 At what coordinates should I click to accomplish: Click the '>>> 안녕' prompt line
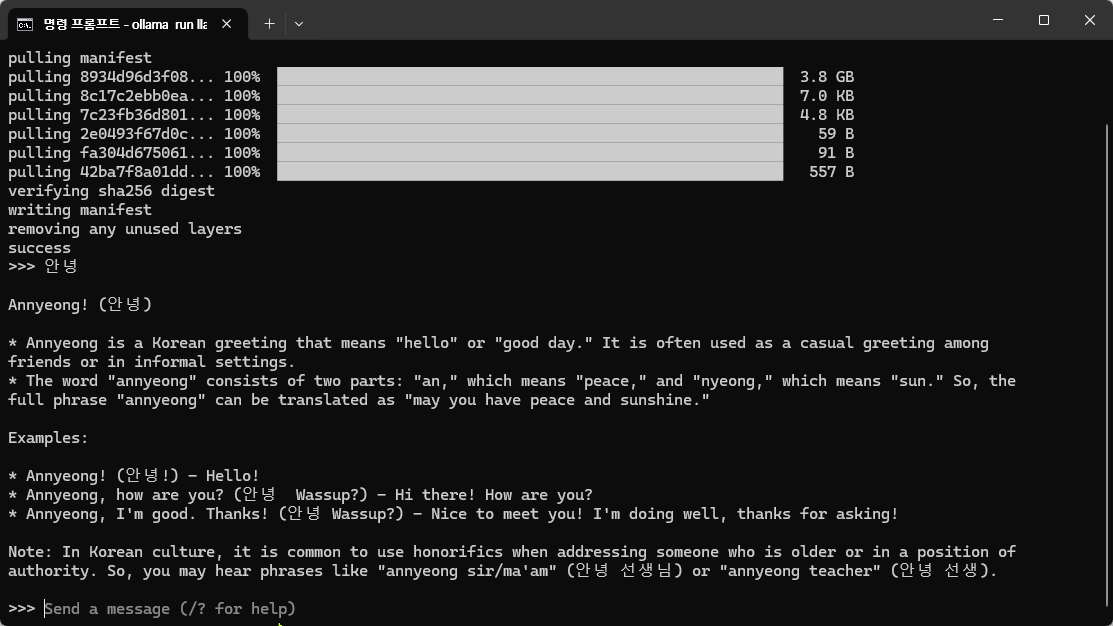(43, 266)
